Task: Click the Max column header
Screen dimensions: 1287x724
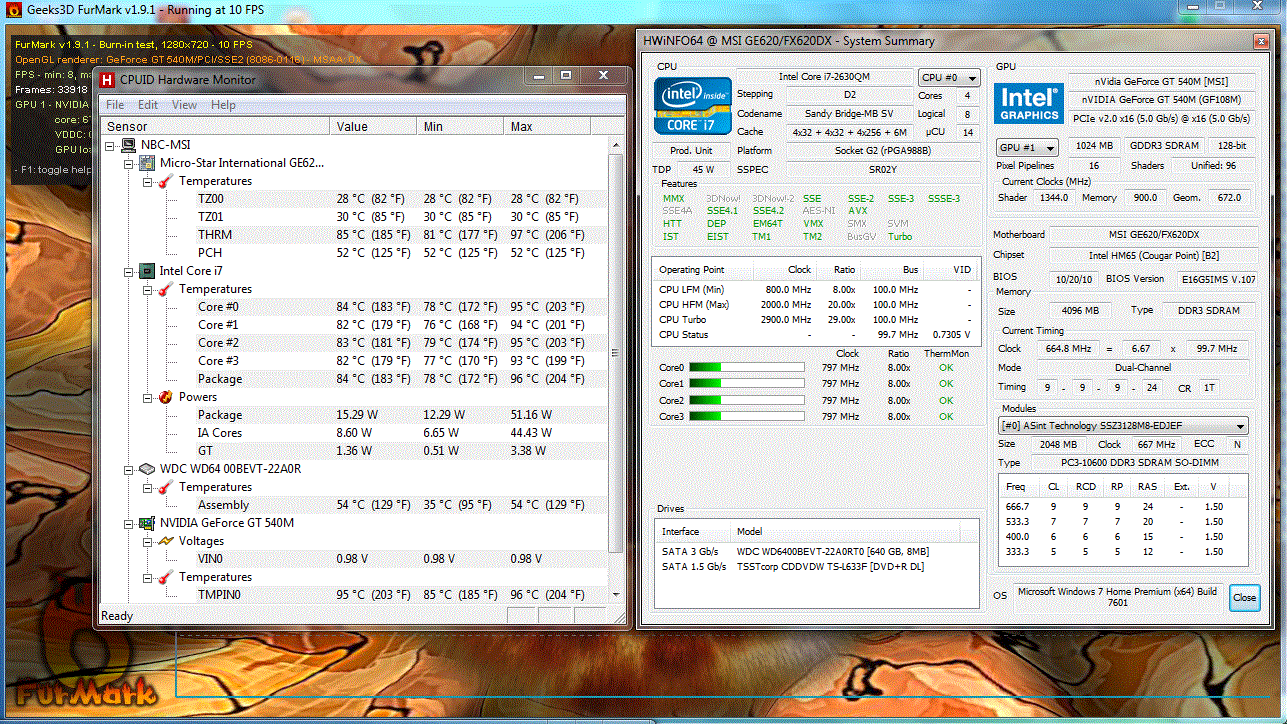Action: click(x=548, y=127)
